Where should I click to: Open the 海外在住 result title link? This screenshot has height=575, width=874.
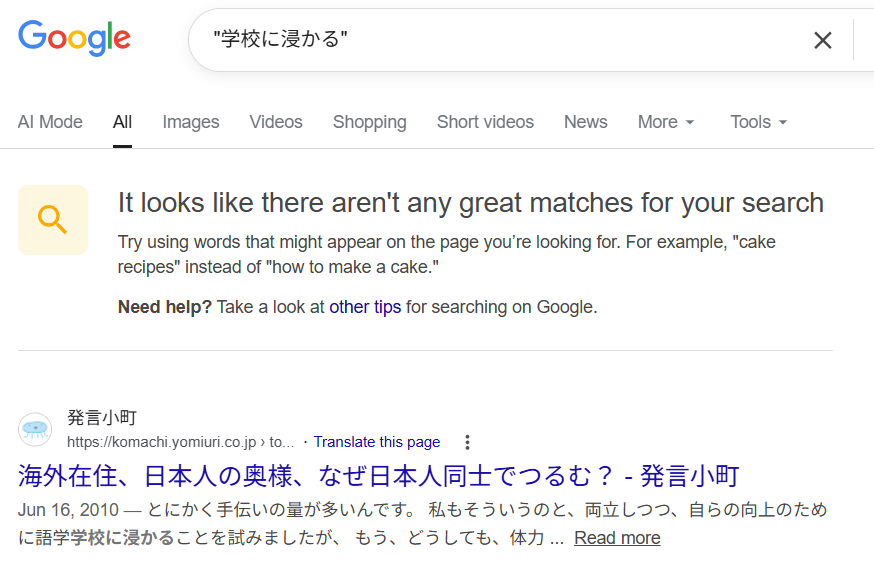point(378,475)
